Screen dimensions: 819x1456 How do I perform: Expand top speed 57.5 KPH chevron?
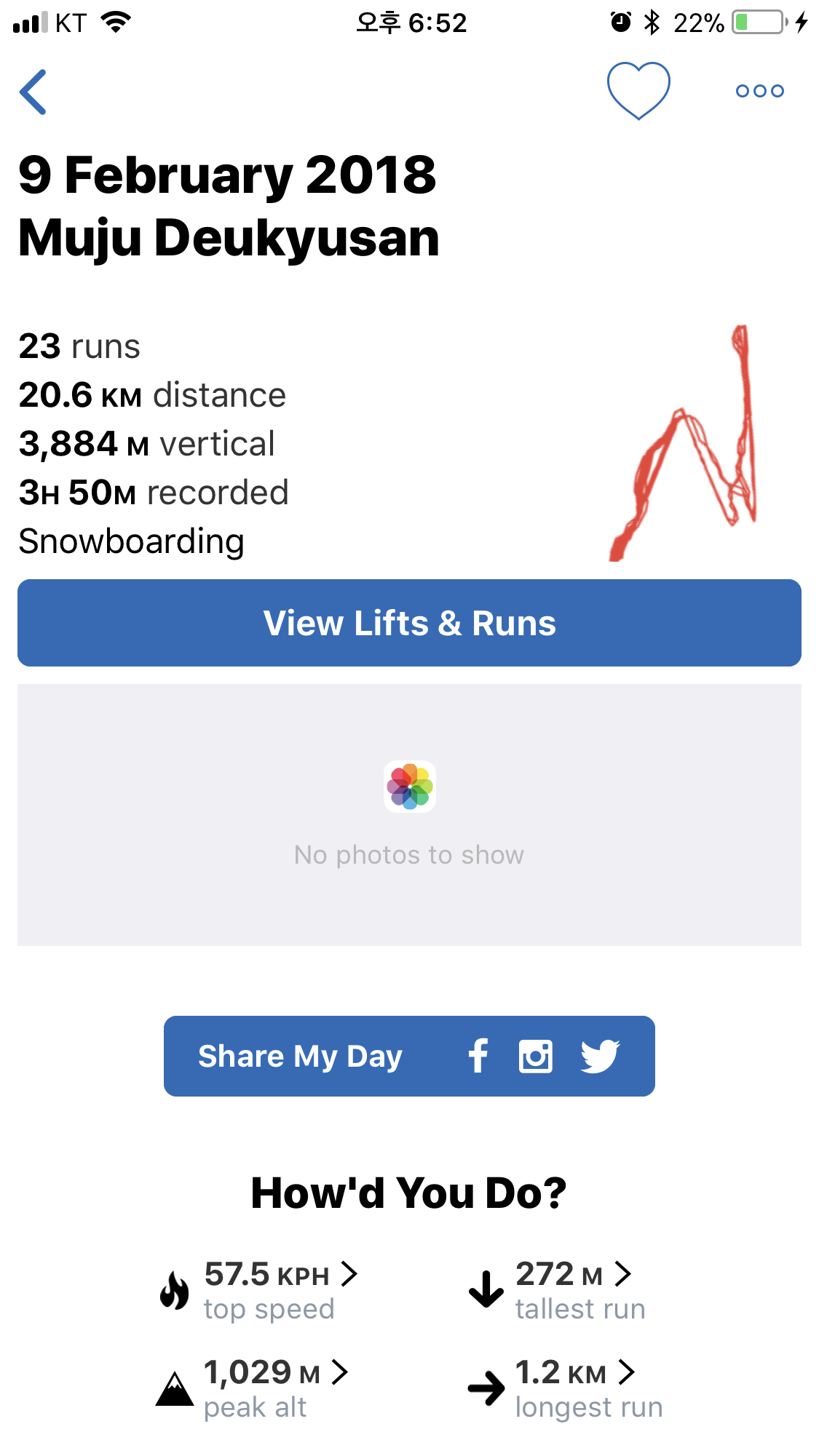point(349,1273)
